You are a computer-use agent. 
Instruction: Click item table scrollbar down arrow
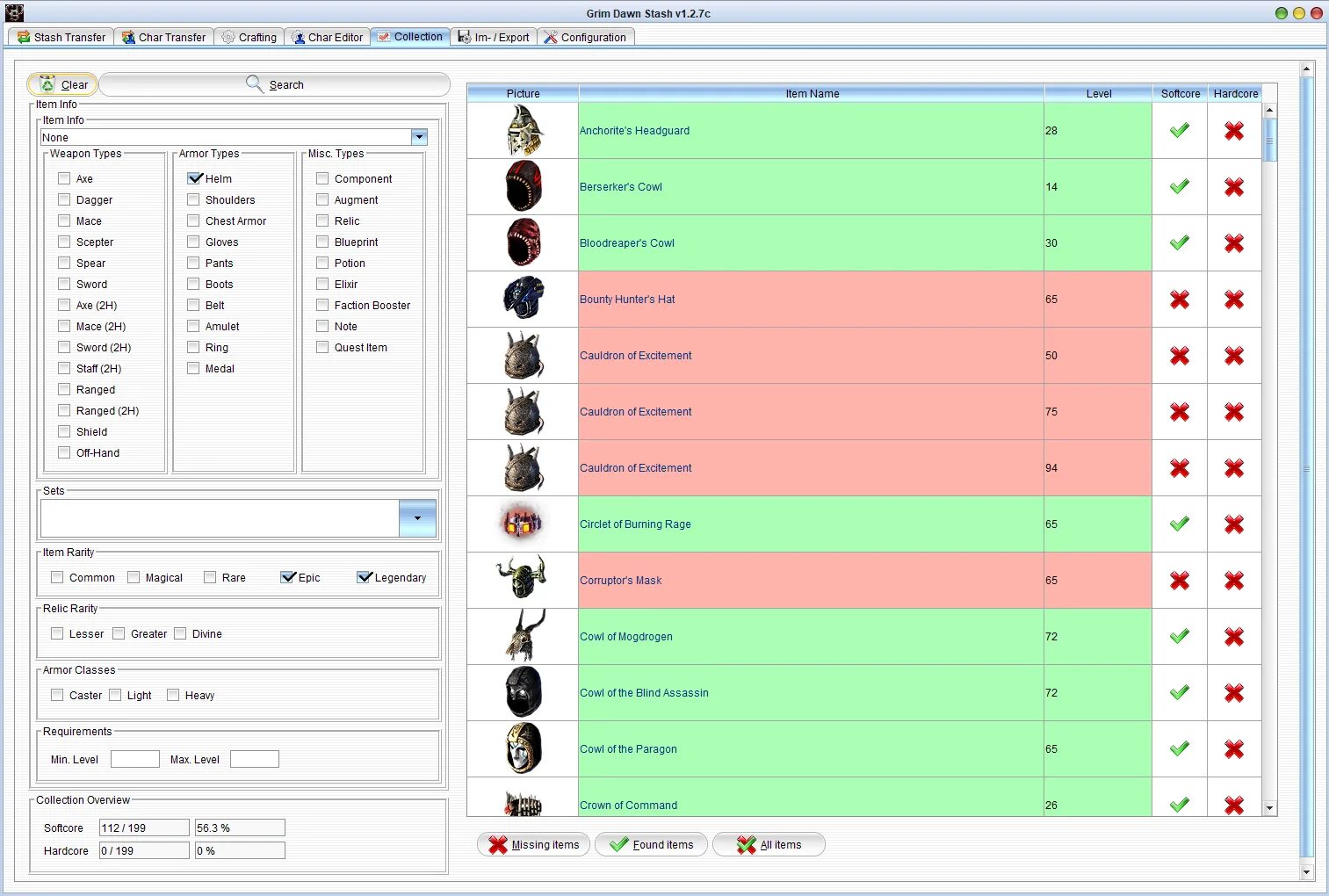point(1269,808)
